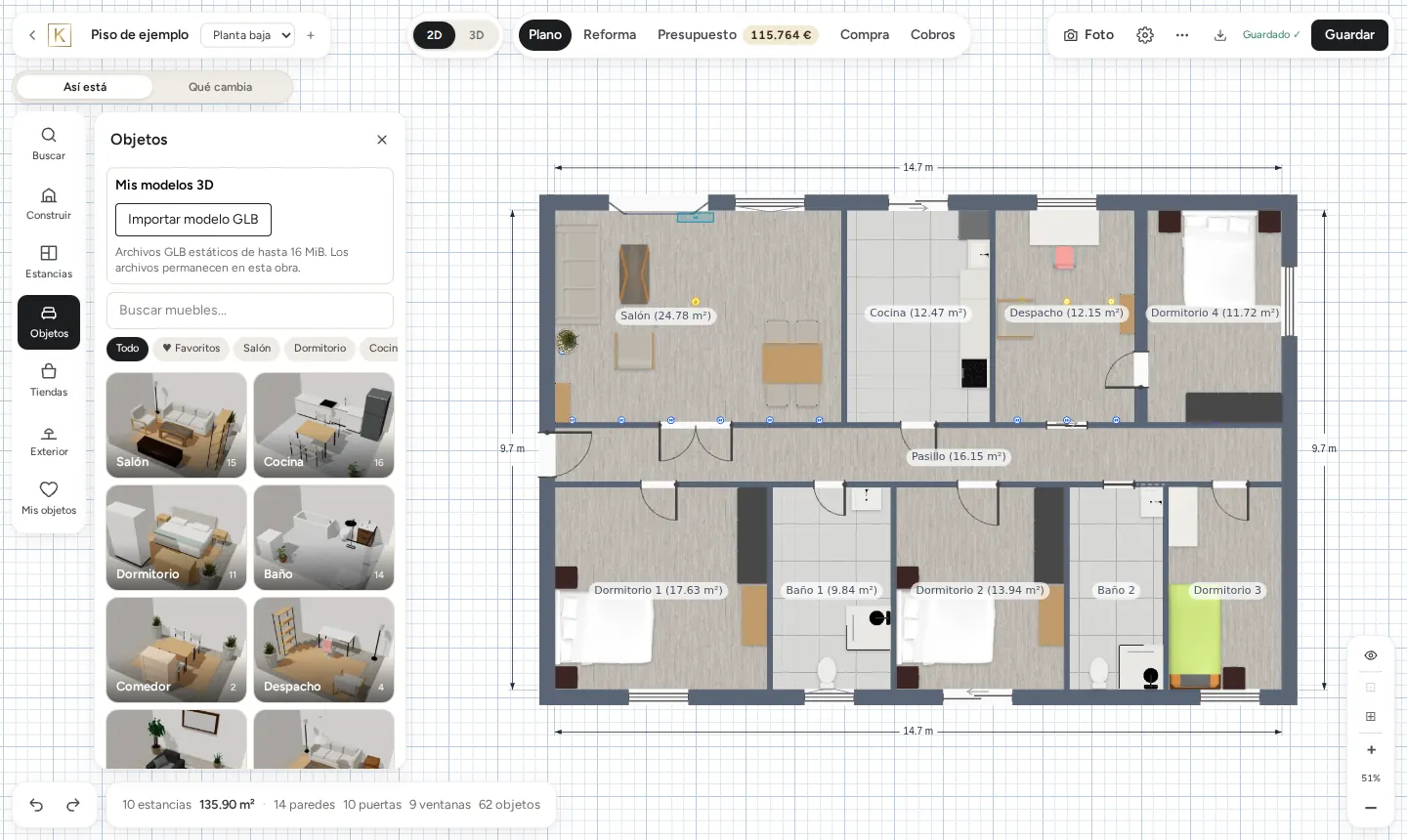The height and width of the screenshot is (840, 1407).
Task: Select the Dormitorio 2 (13.94 m²) label
Action: 980,591
